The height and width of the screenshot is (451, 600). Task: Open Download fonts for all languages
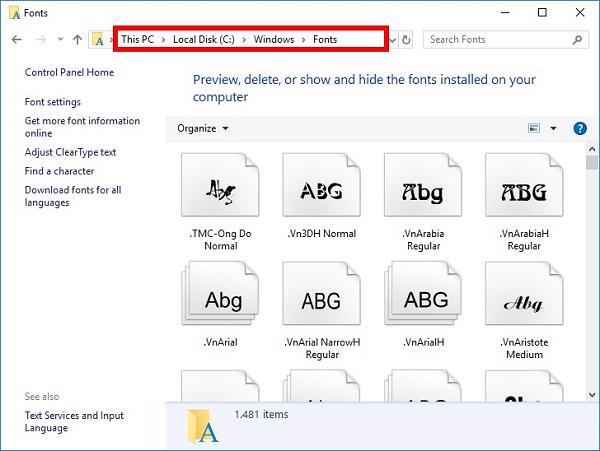coord(73,196)
